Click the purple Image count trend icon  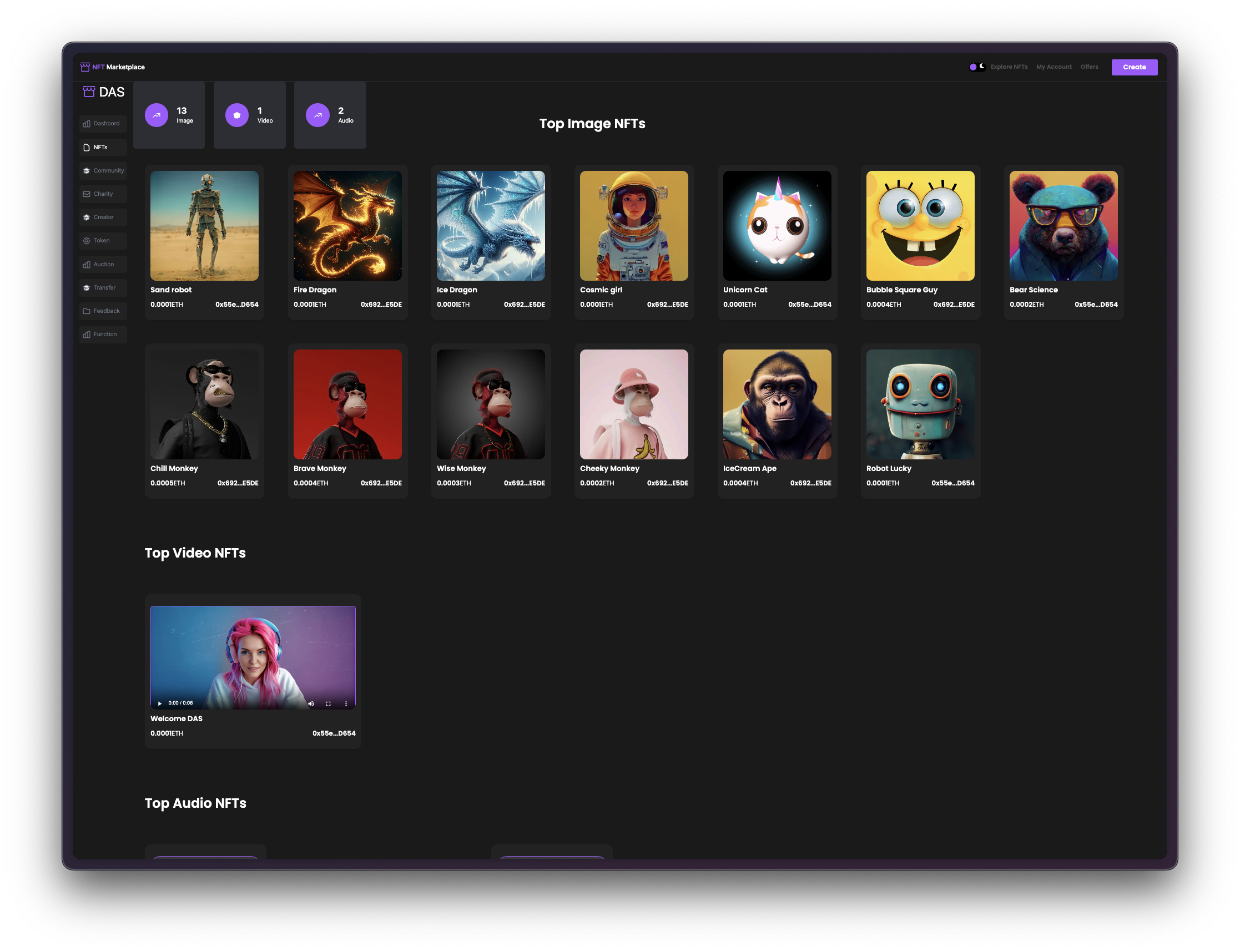(x=157, y=115)
